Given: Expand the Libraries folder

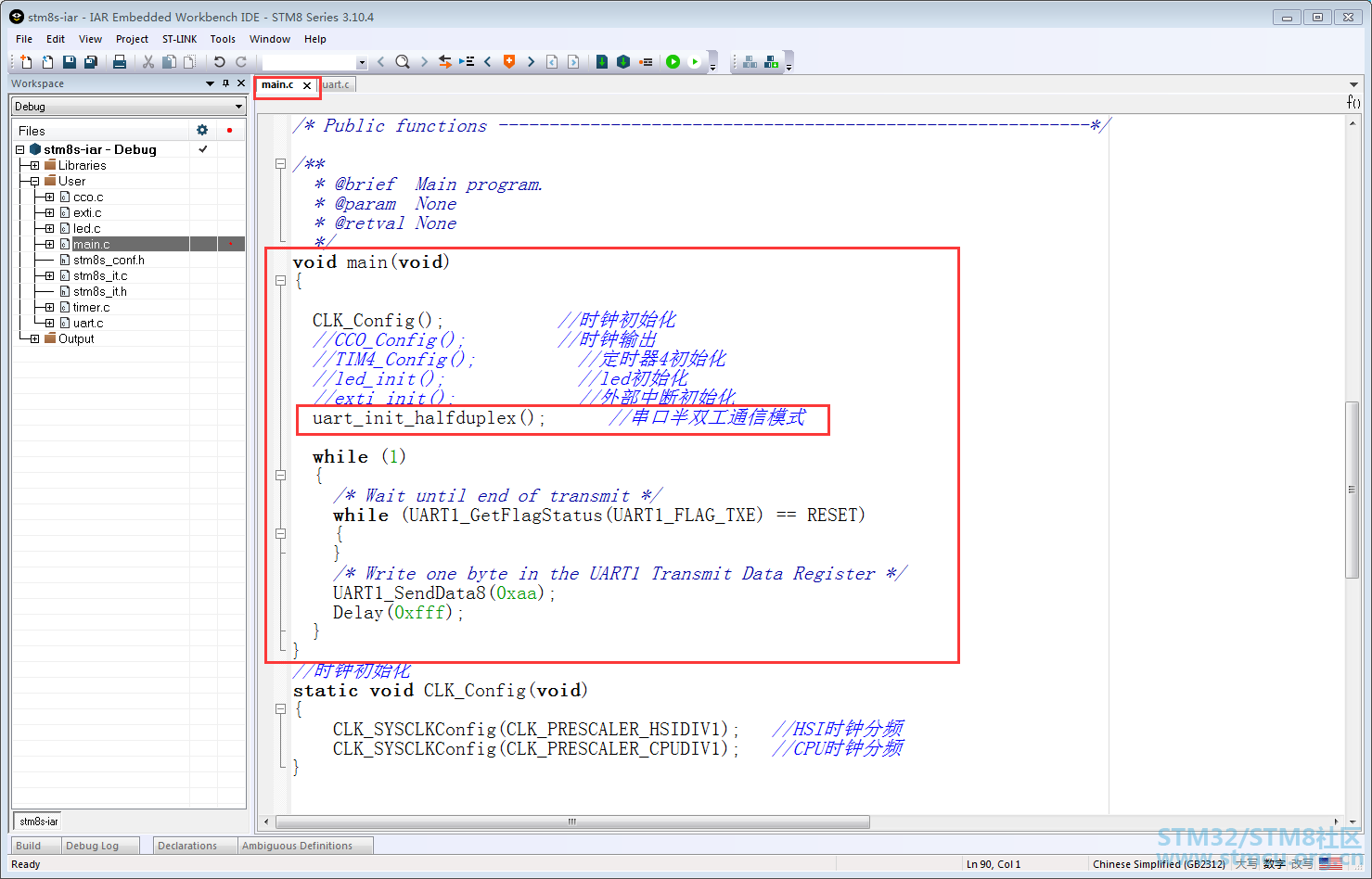Looking at the screenshot, I should pyautogui.click(x=35, y=166).
